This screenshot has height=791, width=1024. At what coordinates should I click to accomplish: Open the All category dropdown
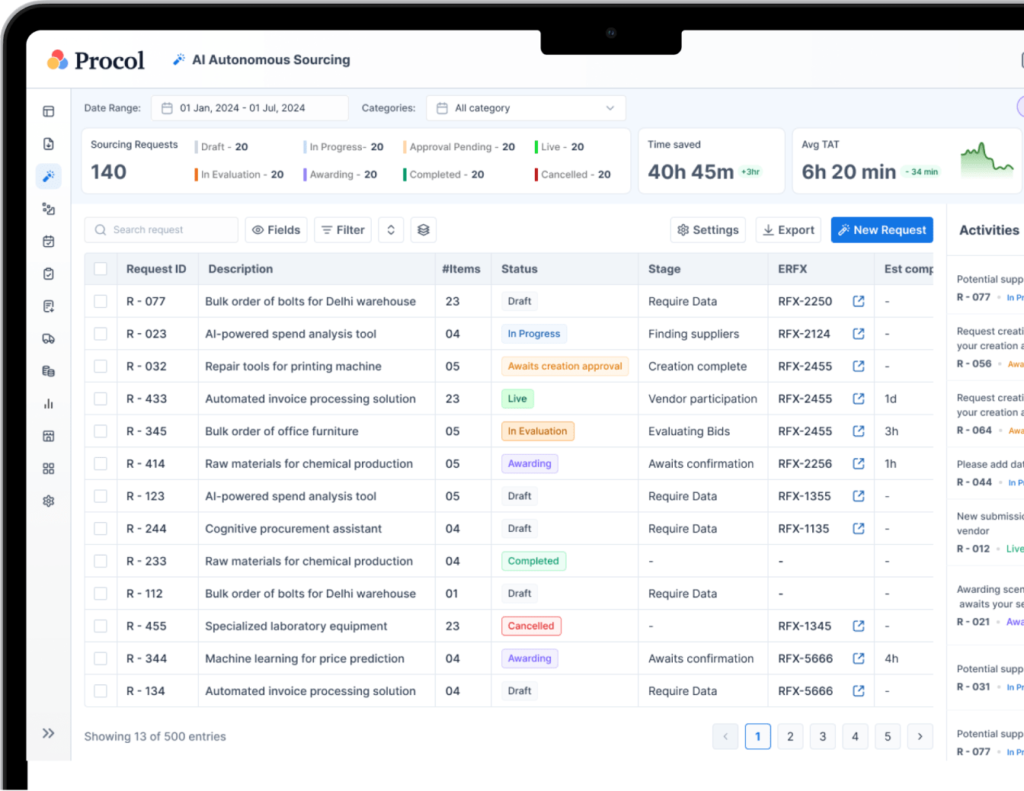pyautogui.click(x=526, y=108)
